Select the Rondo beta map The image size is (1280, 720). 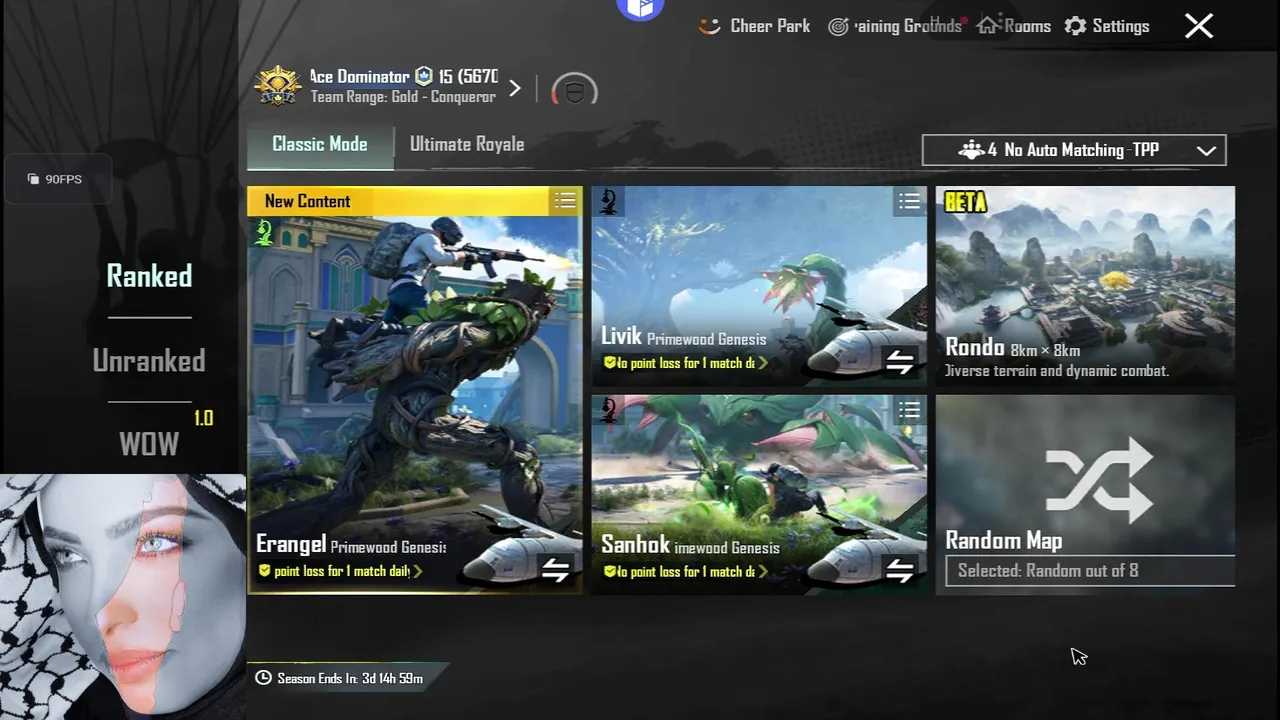(x=1085, y=286)
